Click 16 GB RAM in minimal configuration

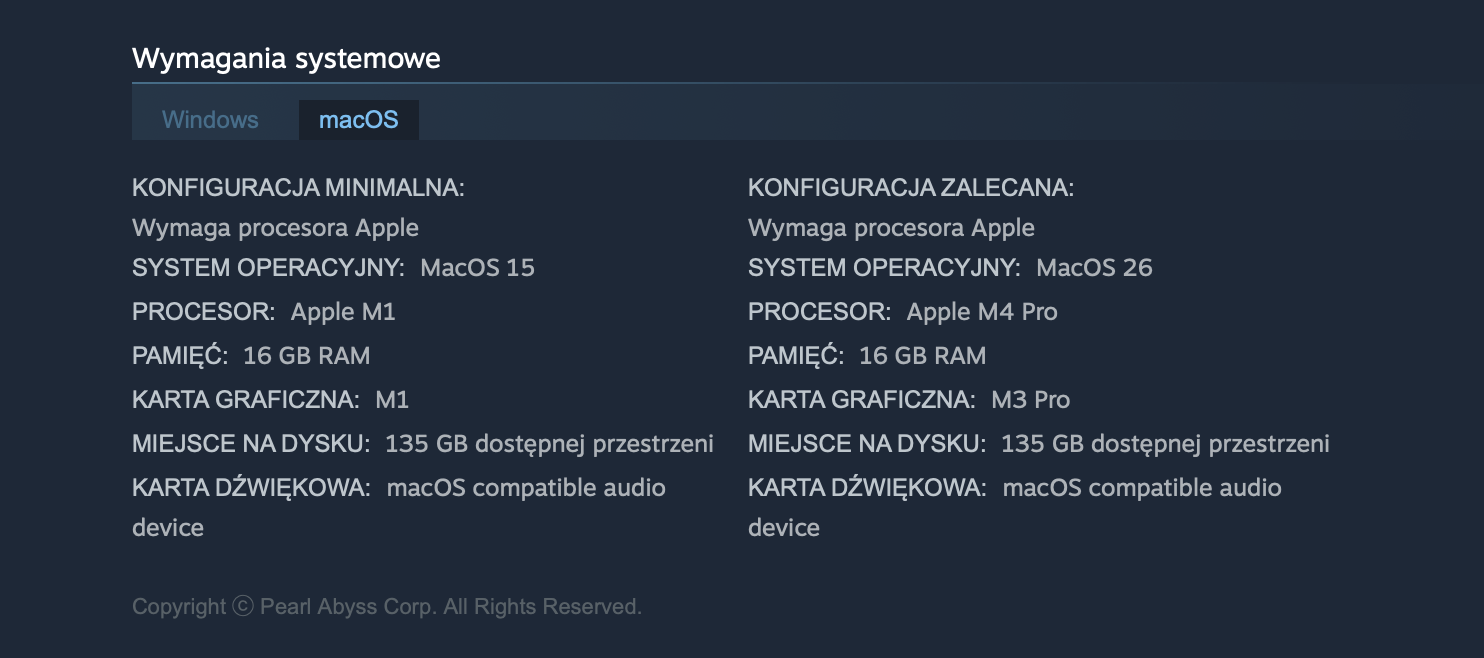pyautogui.click(x=306, y=356)
